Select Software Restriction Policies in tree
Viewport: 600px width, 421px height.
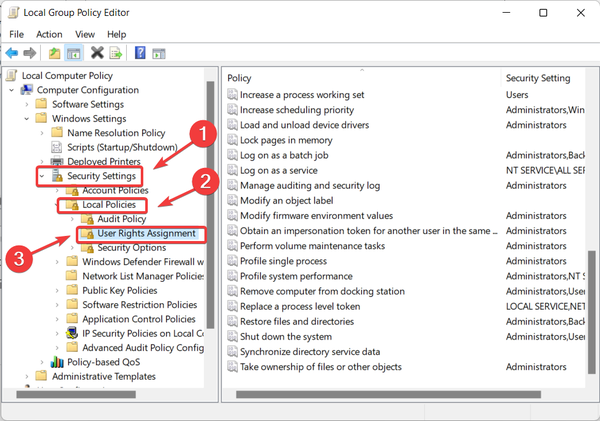pos(140,305)
